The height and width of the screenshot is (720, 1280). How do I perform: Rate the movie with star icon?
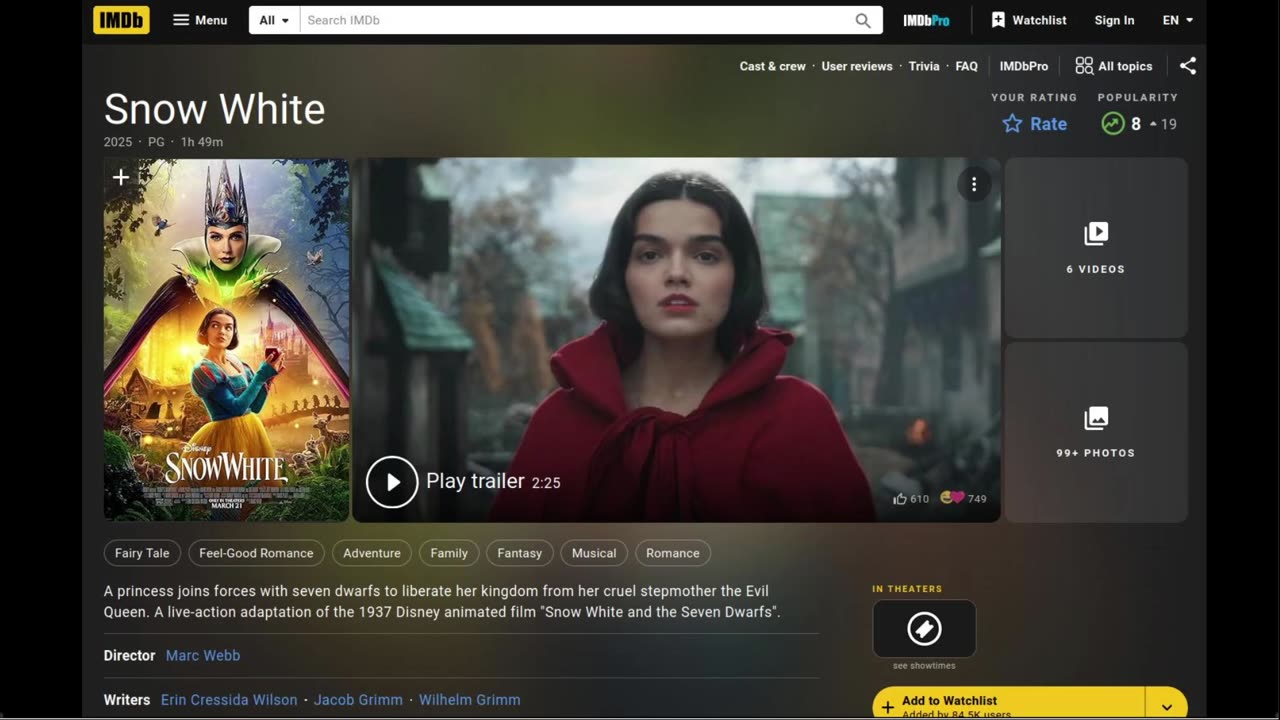[1034, 124]
